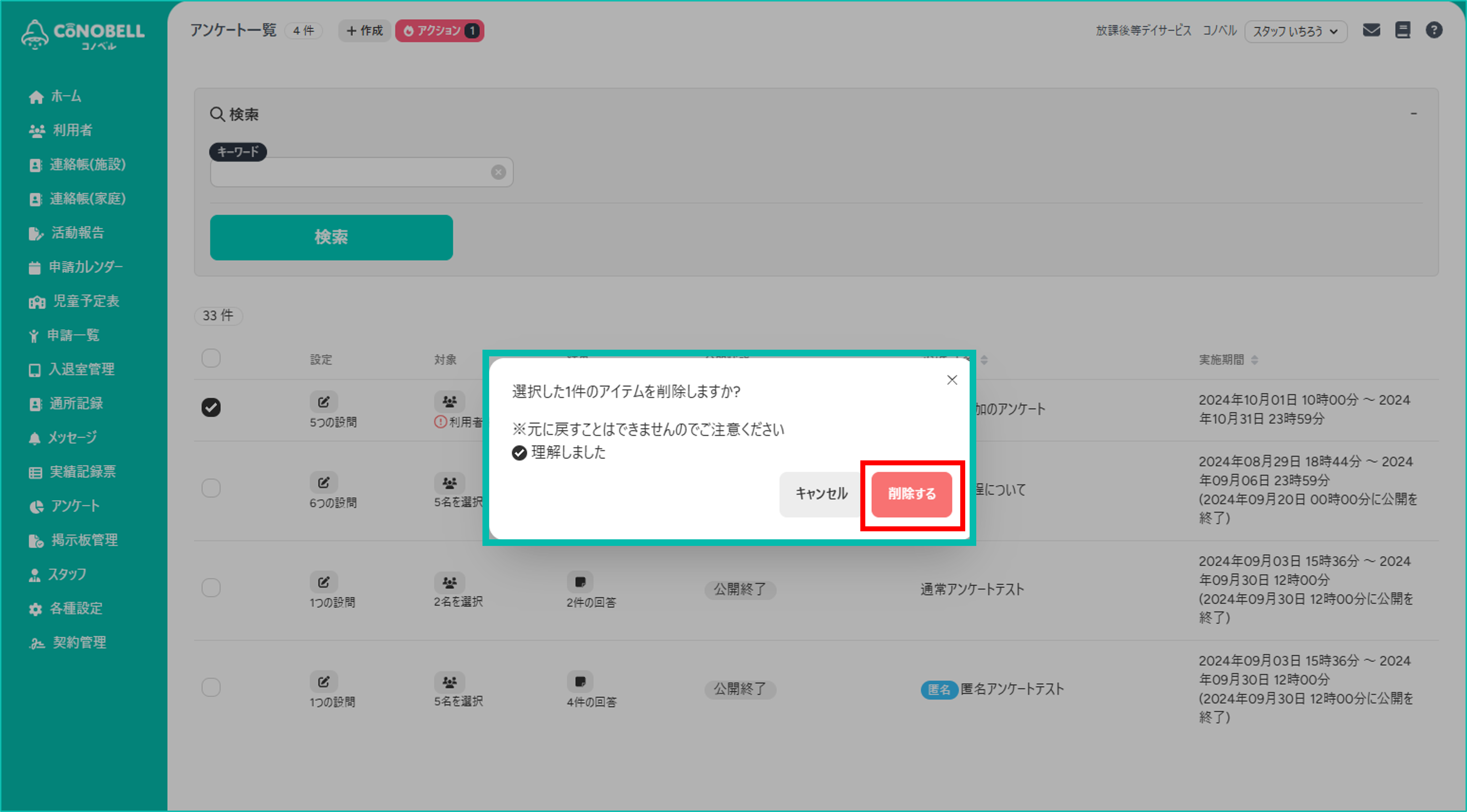The height and width of the screenshot is (812, 1467).
Task: View results icon for 4件の回答
Action: (x=580, y=682)
